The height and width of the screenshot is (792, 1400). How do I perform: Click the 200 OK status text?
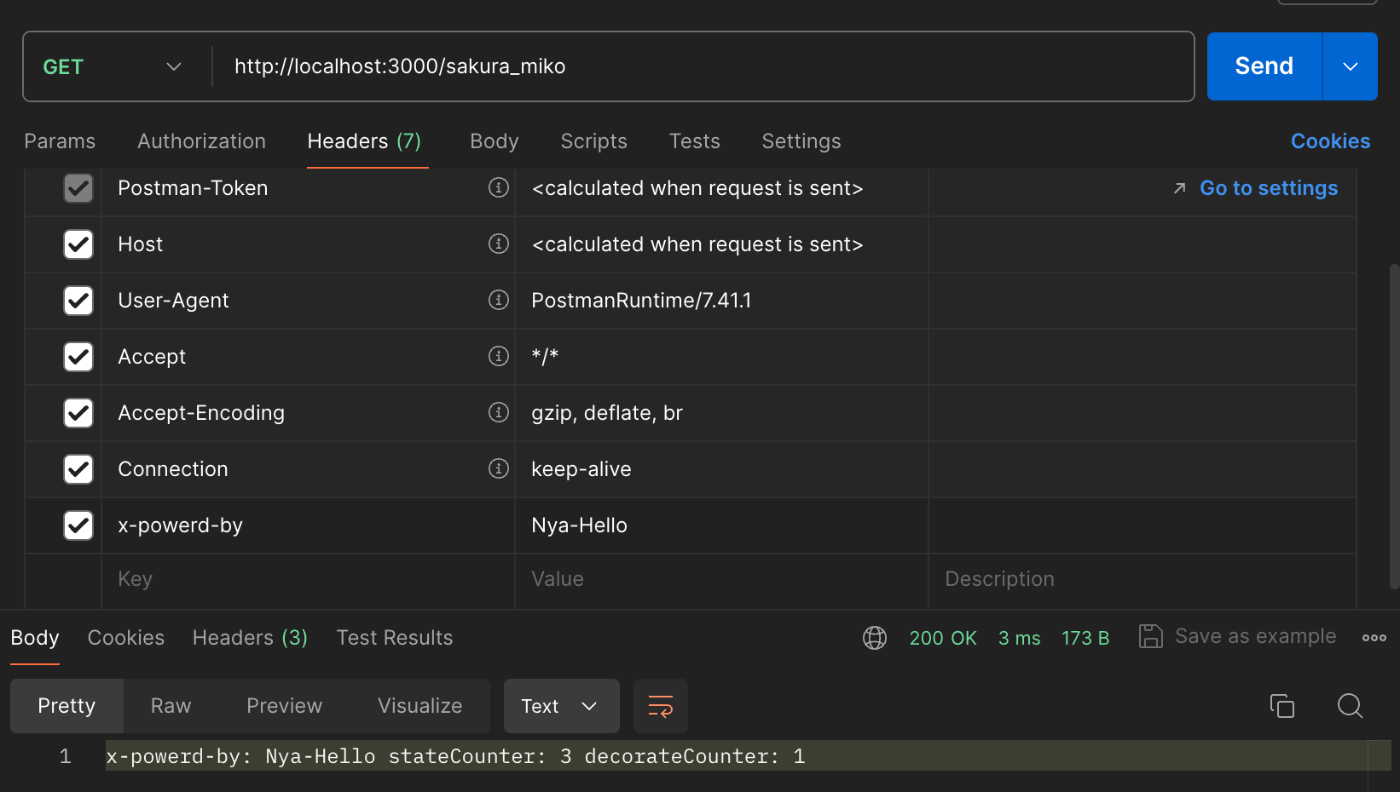coord(943,638)
